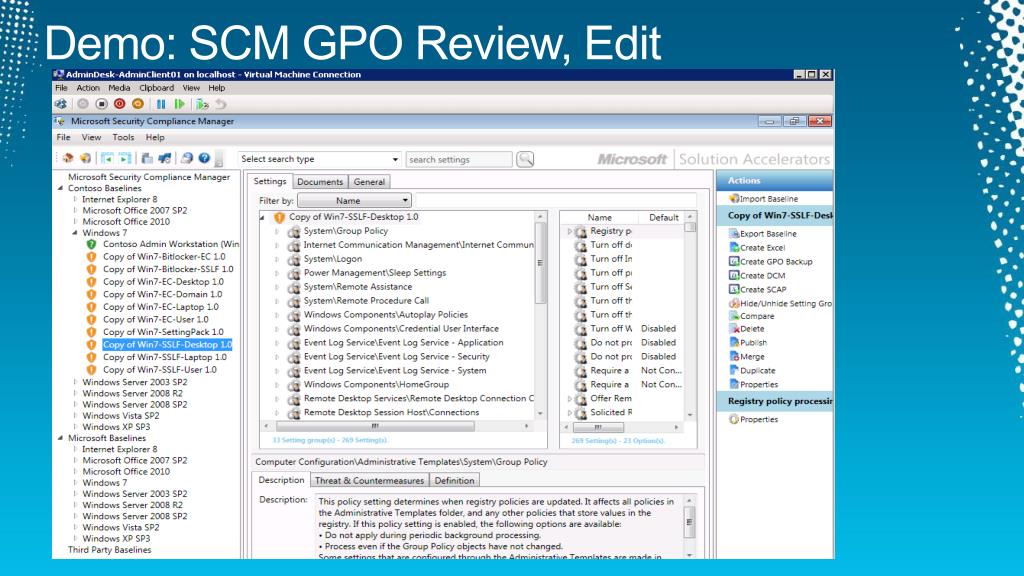
Task: Click Hide/Unhide Setting Group action
Action: [780, 303]
